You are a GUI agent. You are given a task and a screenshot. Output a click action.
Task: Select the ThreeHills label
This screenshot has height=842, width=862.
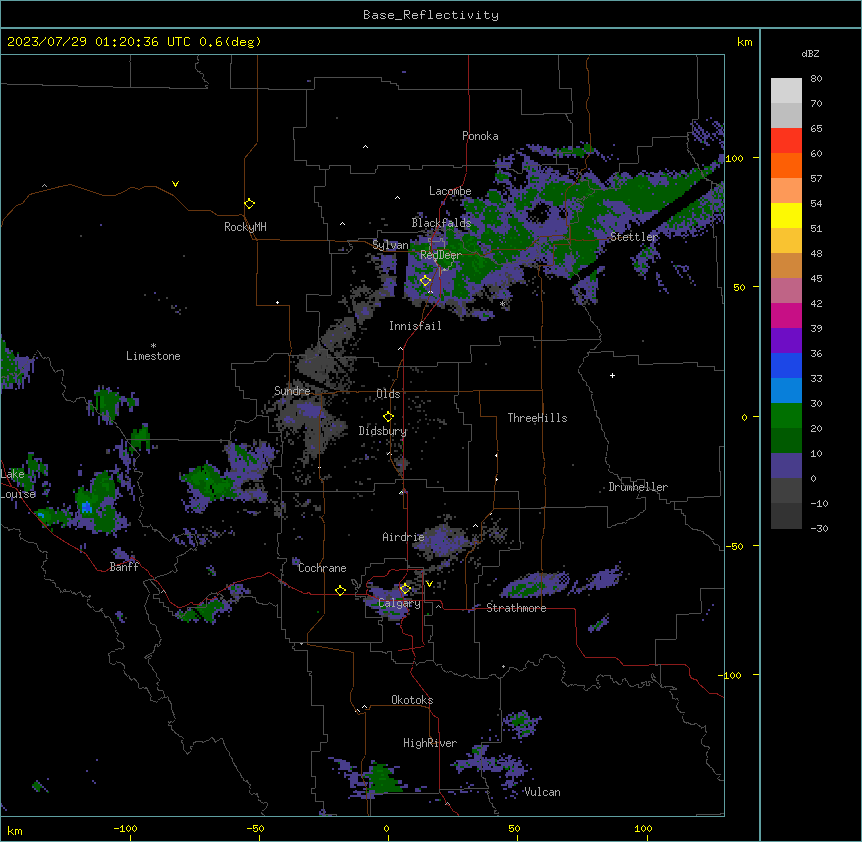click(537, 418)
